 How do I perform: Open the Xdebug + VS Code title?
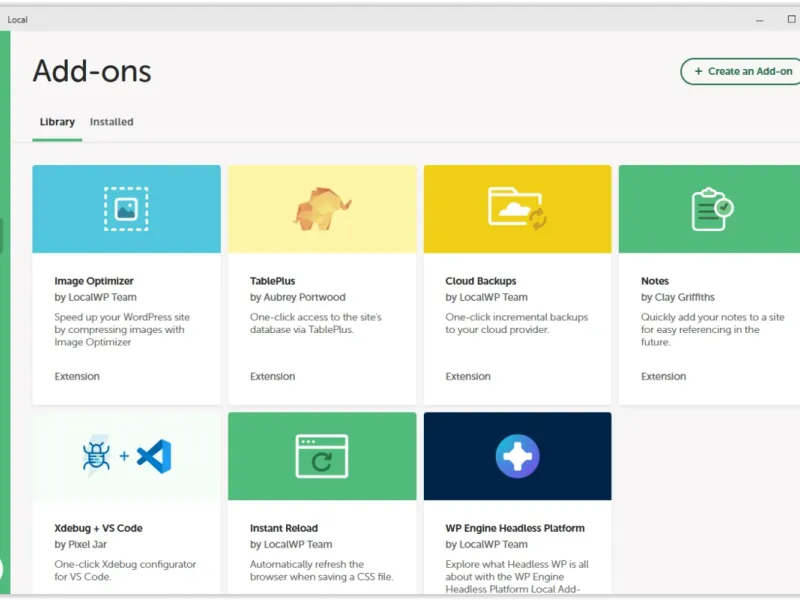[98, 529]
